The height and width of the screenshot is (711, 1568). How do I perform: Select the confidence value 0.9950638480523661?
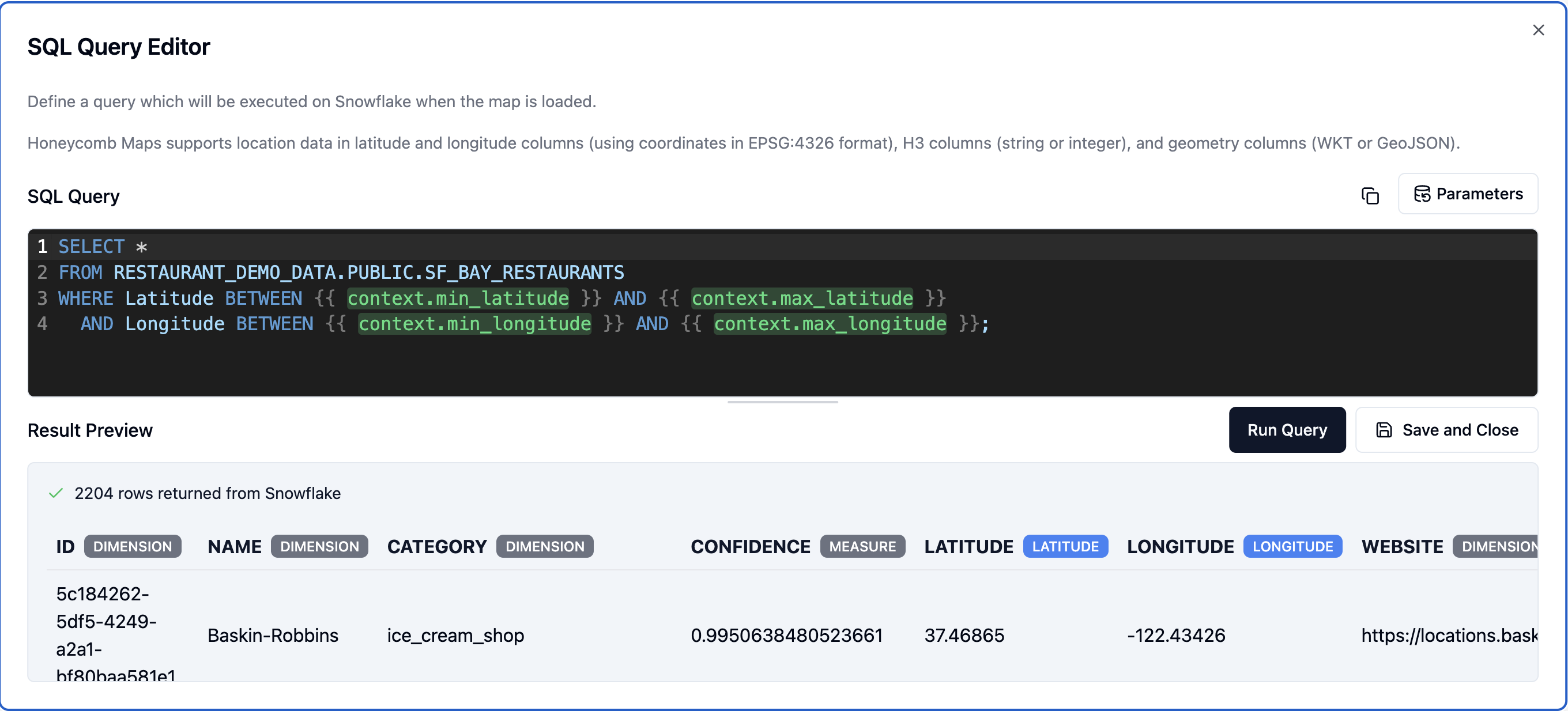786,635
